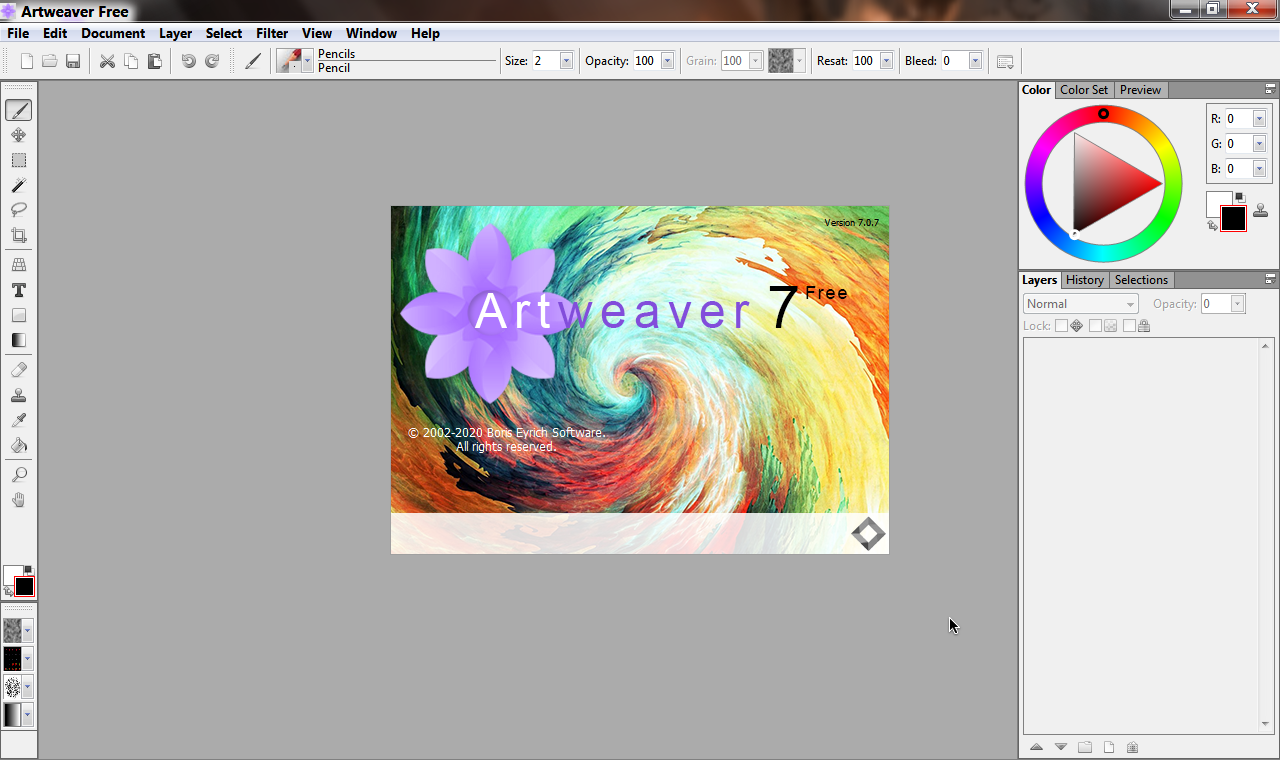
Task: Open the brush Opacity dropdown in toolbar
Action: point(667,61)
